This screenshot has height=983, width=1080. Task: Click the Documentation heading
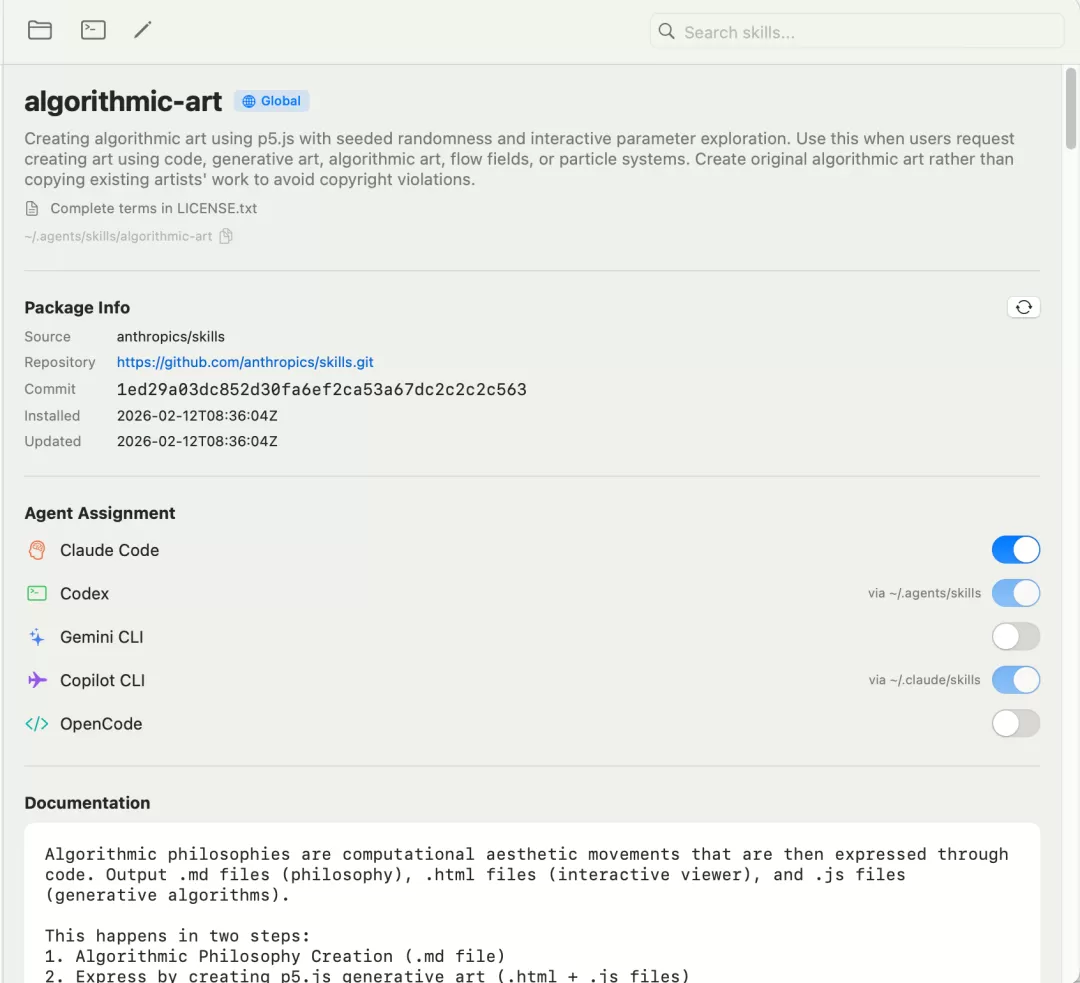pyautogui.click(x=87, y=803)
